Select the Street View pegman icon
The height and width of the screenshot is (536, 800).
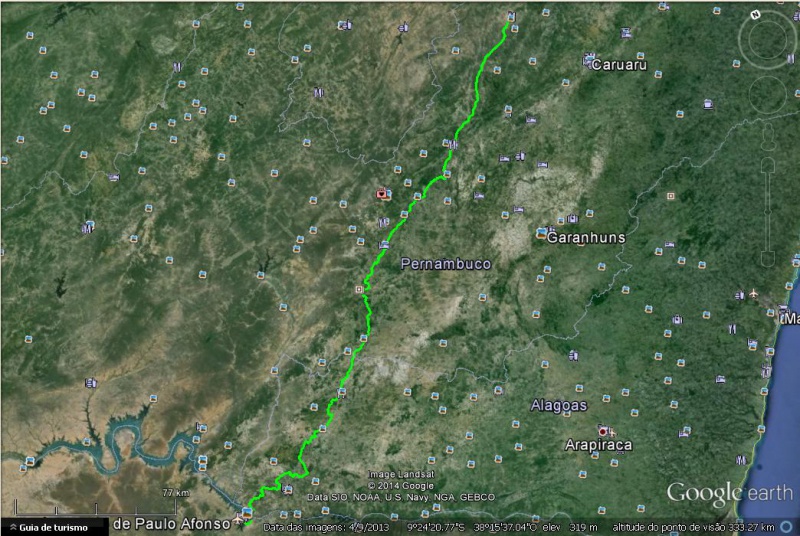pos(768,136)
